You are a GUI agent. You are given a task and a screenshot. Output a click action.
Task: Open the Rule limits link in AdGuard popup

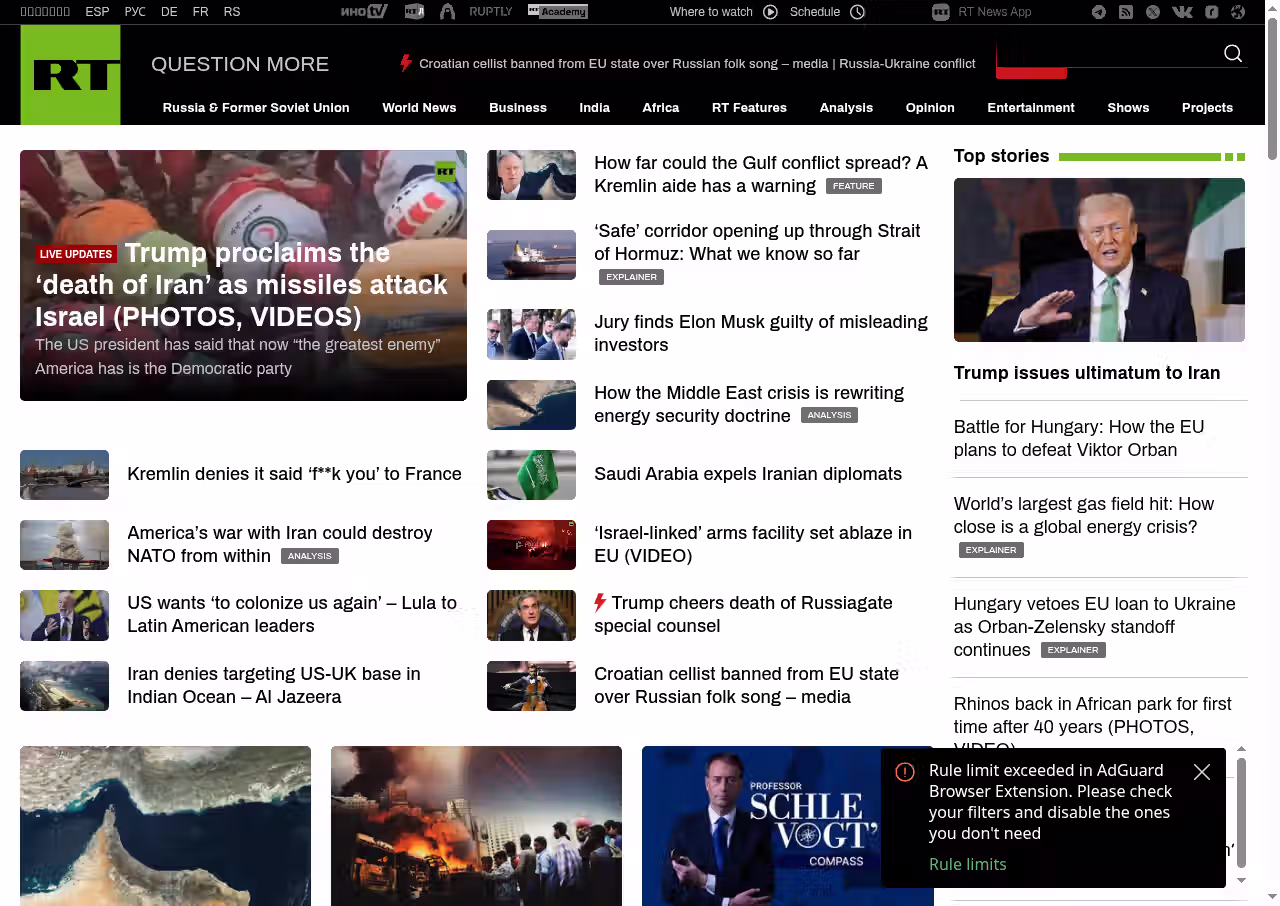point(967,864)
